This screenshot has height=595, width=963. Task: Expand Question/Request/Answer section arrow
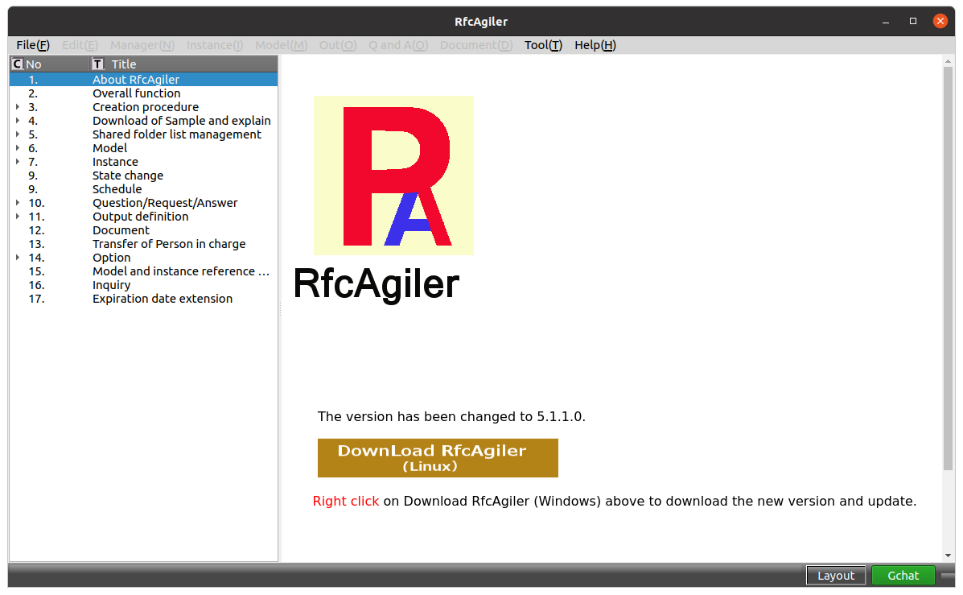tap(17, 203)
